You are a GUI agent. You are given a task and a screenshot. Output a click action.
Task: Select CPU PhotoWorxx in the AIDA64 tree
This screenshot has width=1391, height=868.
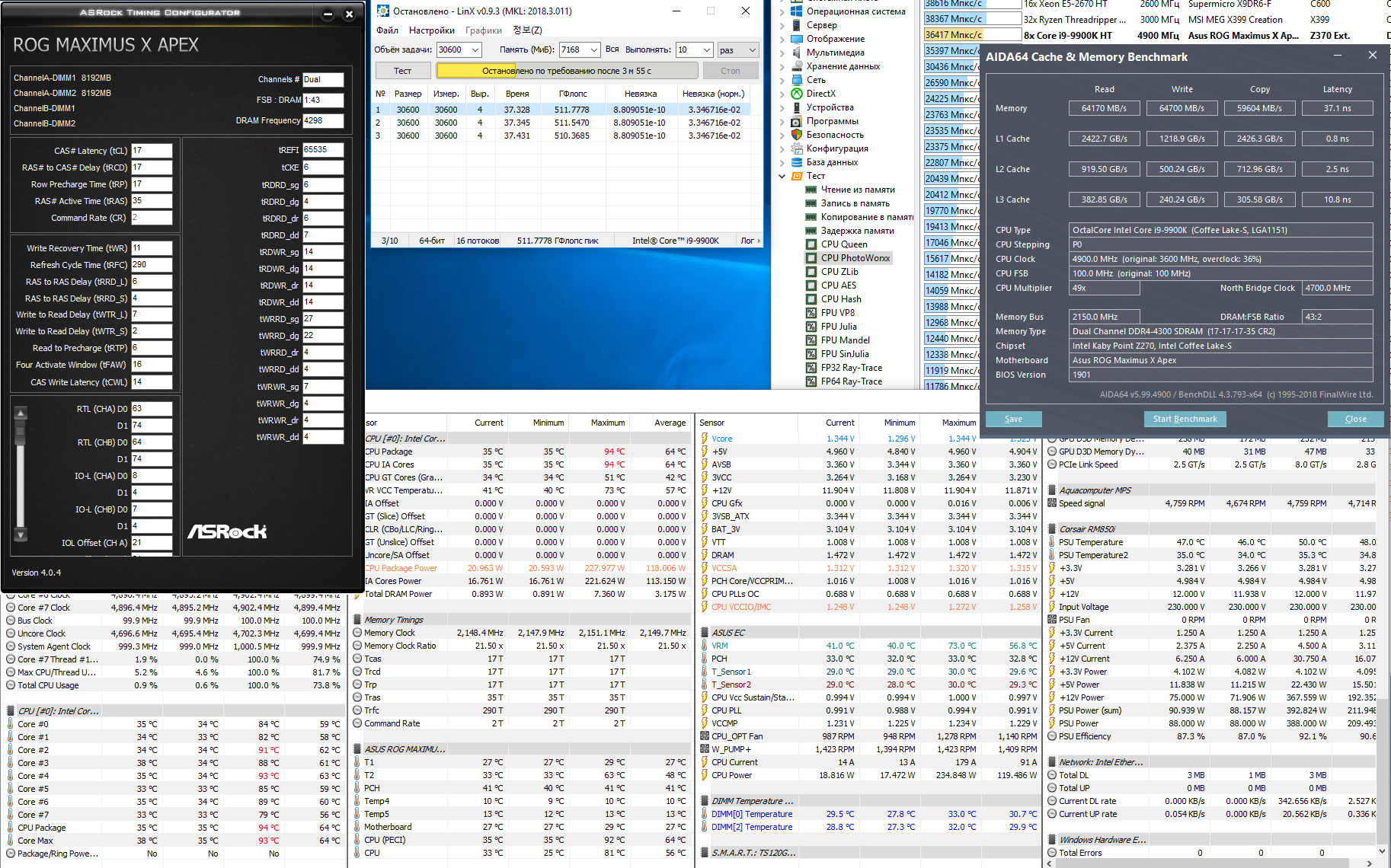855,258
